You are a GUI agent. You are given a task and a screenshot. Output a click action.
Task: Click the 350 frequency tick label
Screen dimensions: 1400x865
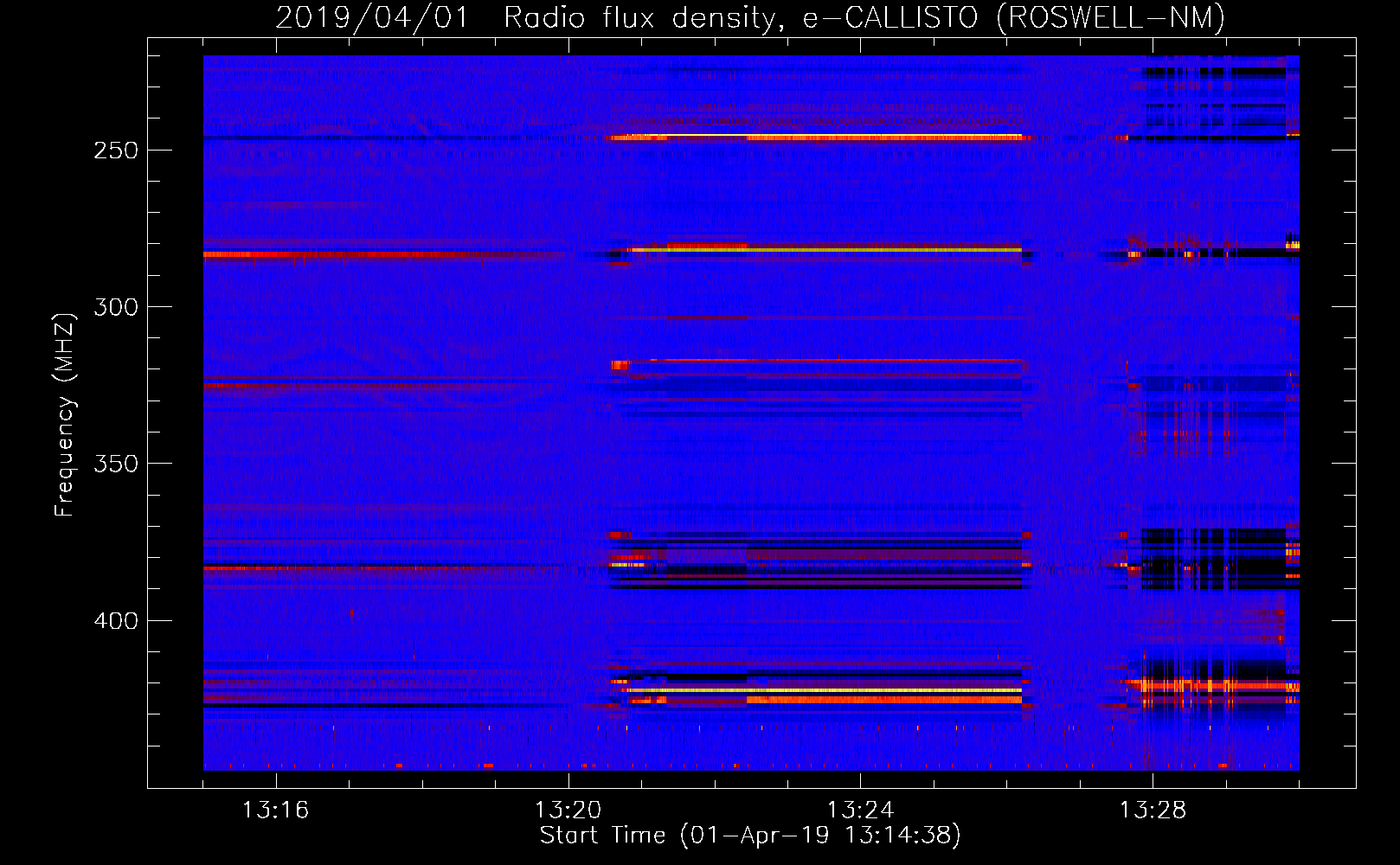pyautogui.click(x=116, y=464)
